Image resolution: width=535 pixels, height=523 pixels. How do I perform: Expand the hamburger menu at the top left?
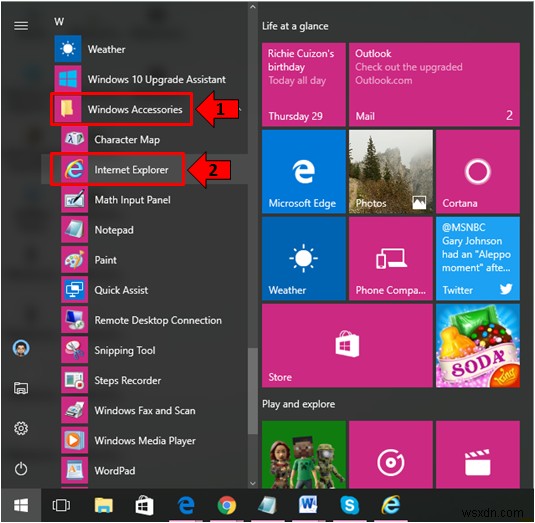pyautogui.click(x=21, y=26)
